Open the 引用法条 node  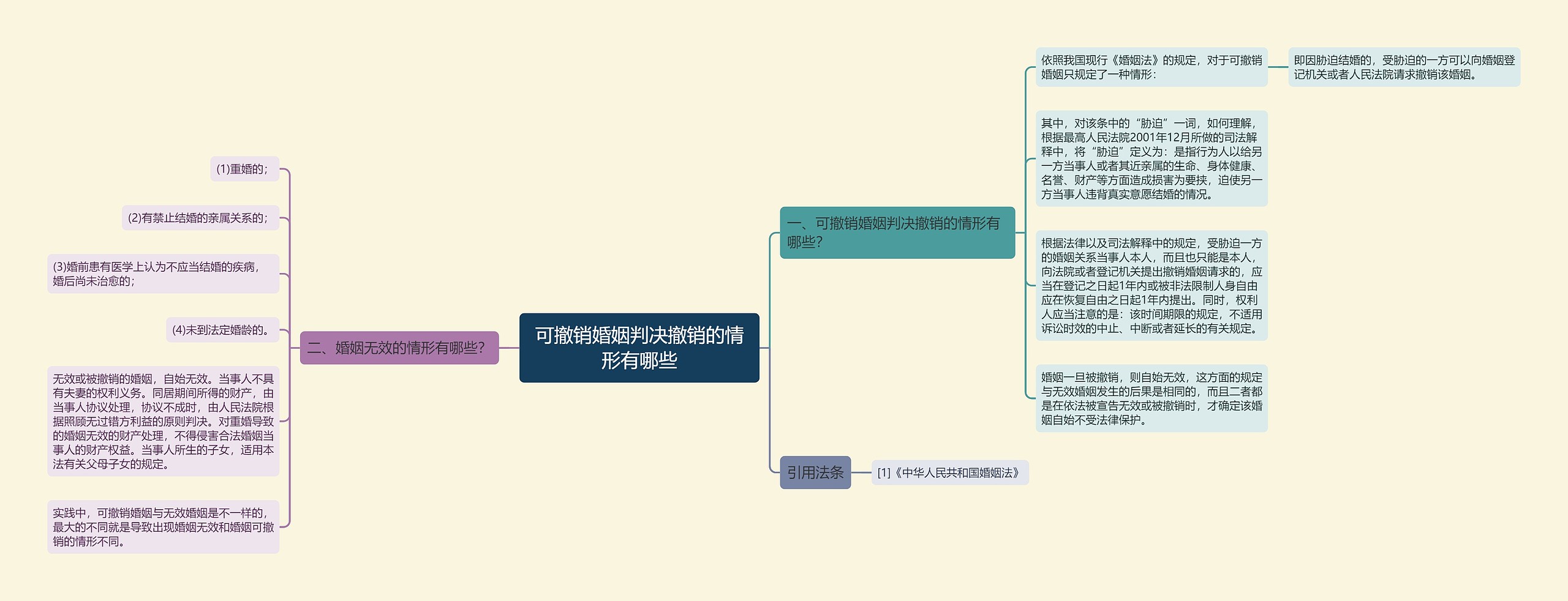click(815, 472)
